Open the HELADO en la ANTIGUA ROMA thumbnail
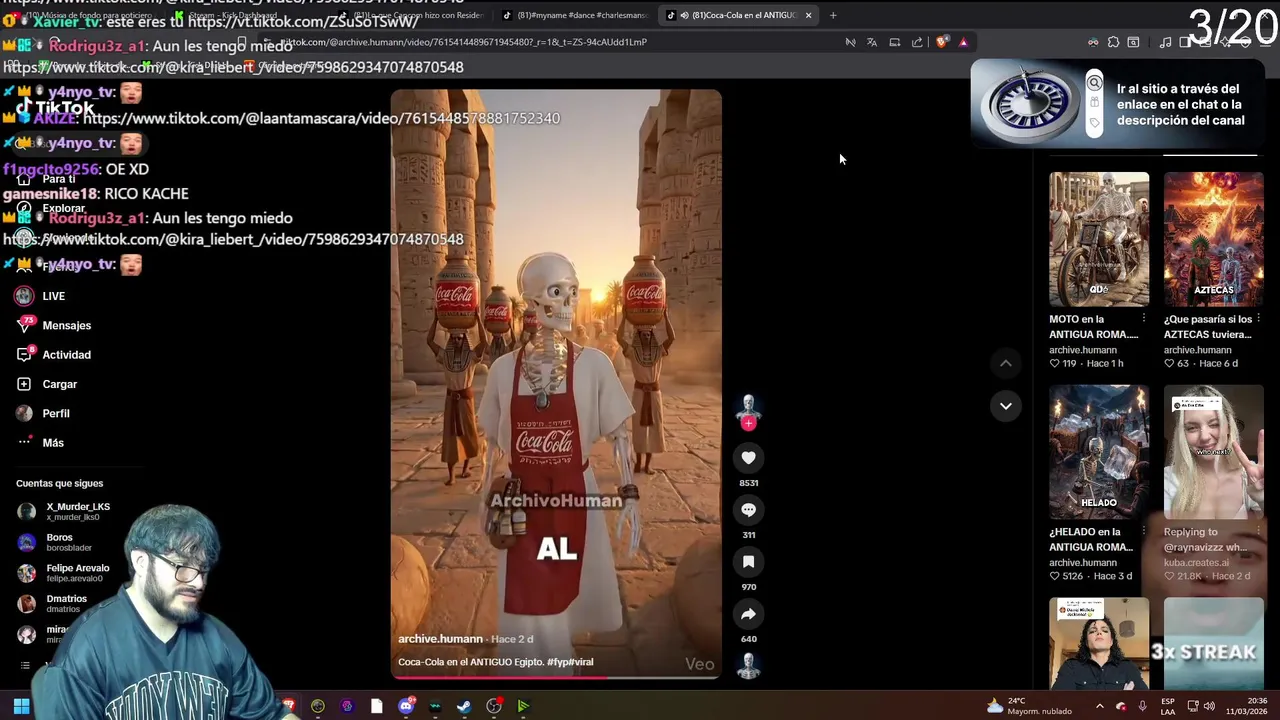The height and width of the screenshot is (720, 1280). [x=1099, y=452]
